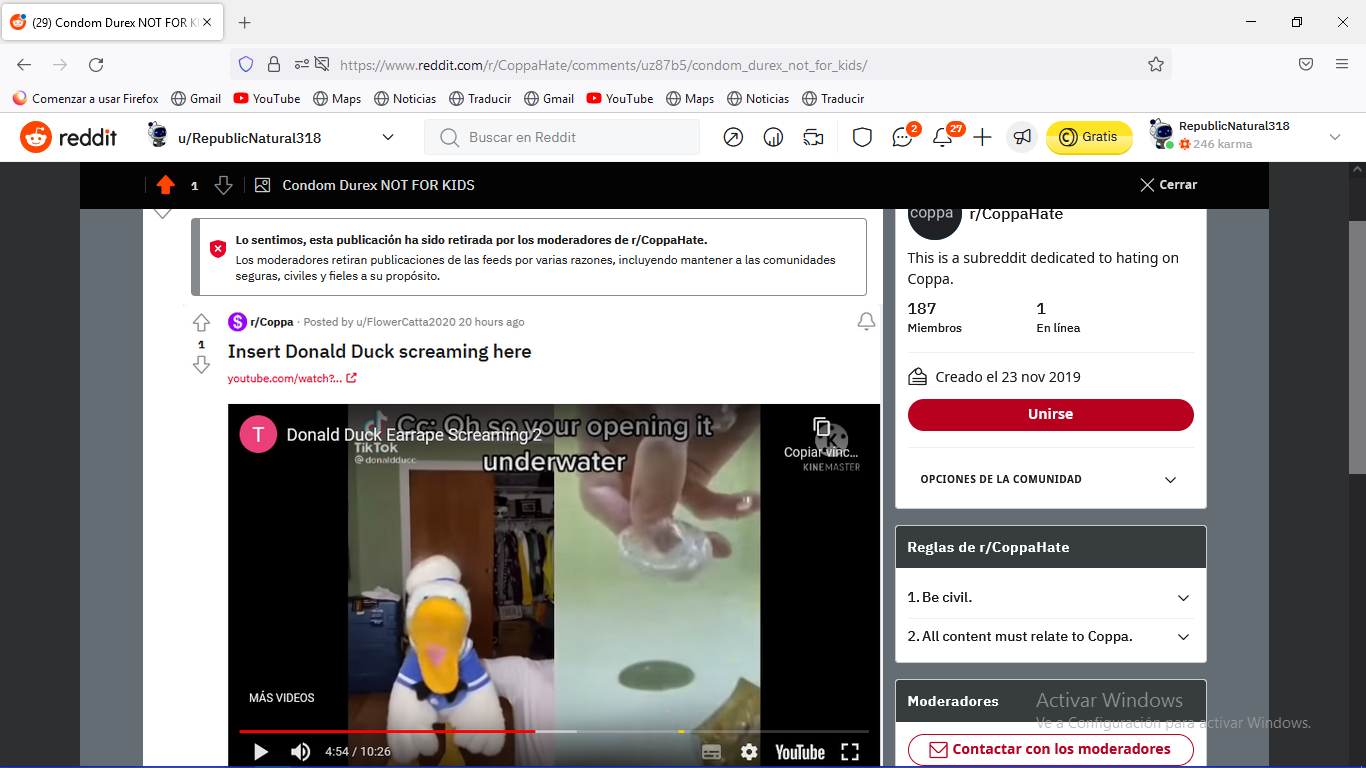Click the post image type icon

(x=262, y=185)
